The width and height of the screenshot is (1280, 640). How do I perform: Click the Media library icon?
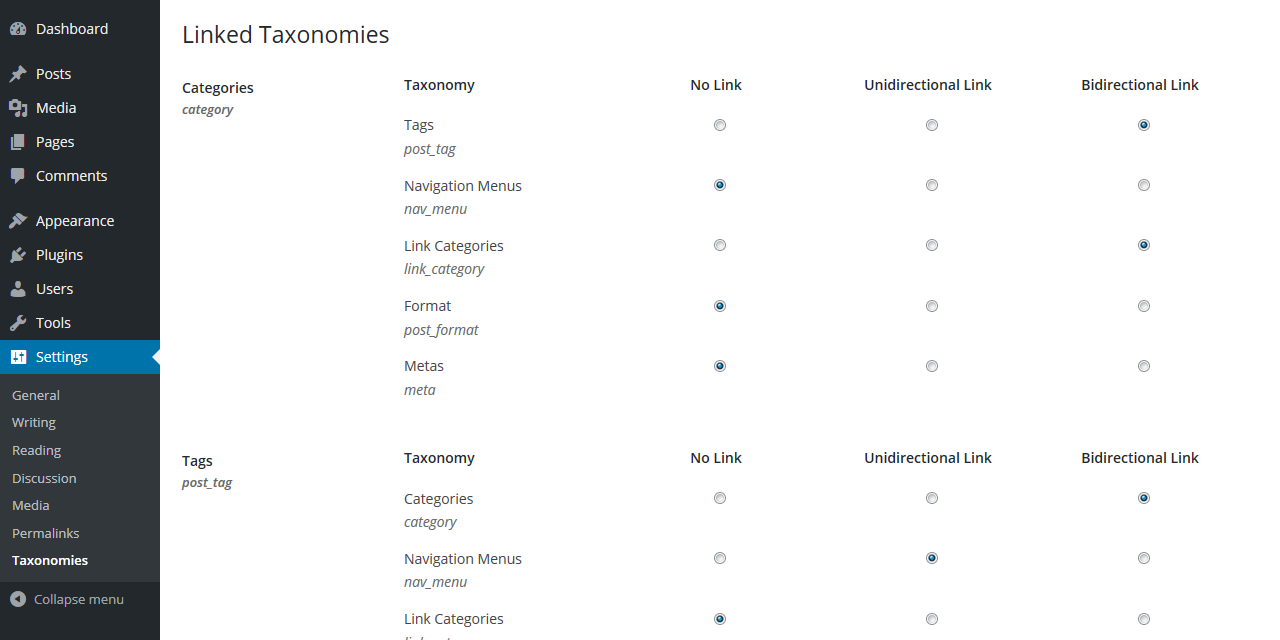(x=18, y=108)
